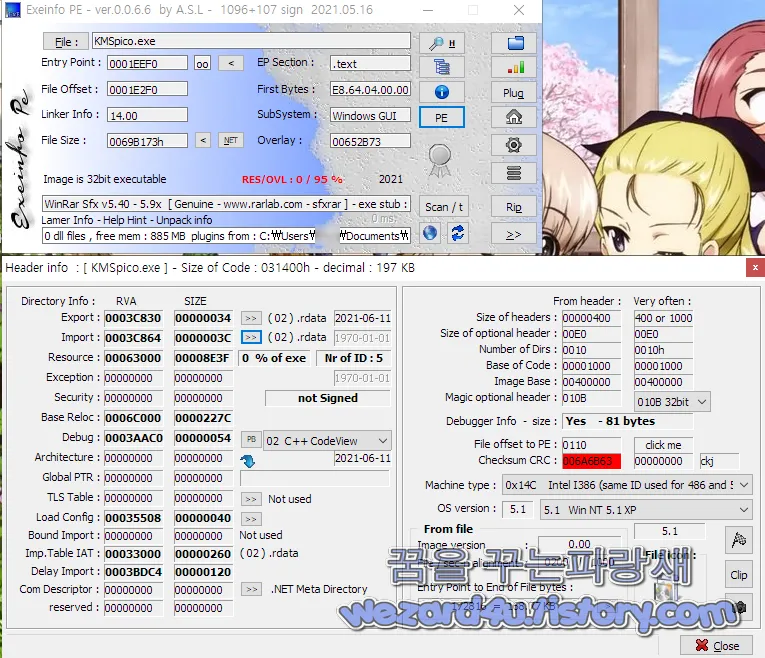Open the bar chart statistics icon
765x658 pixels.
point(514,67)
